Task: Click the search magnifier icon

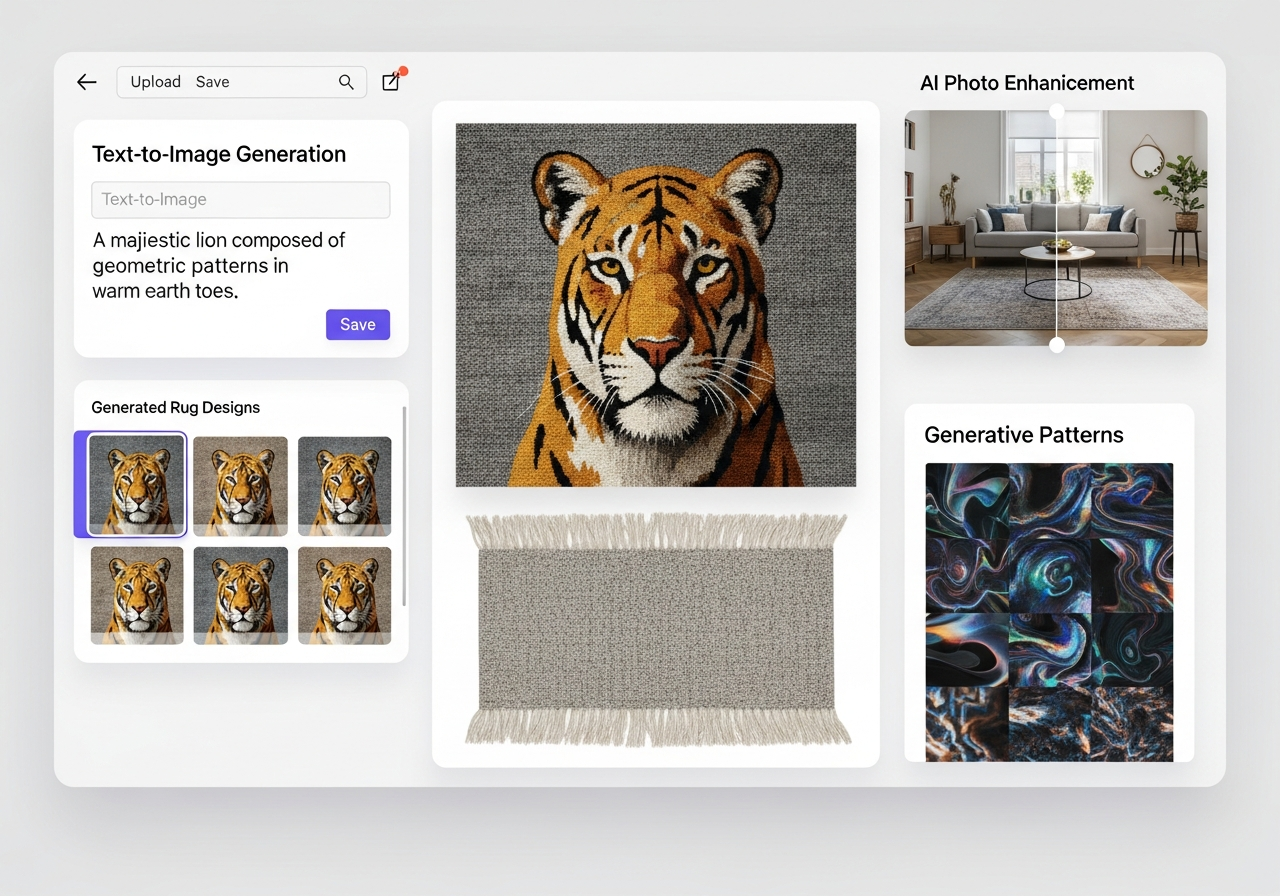Action: (x=346, y=82)
